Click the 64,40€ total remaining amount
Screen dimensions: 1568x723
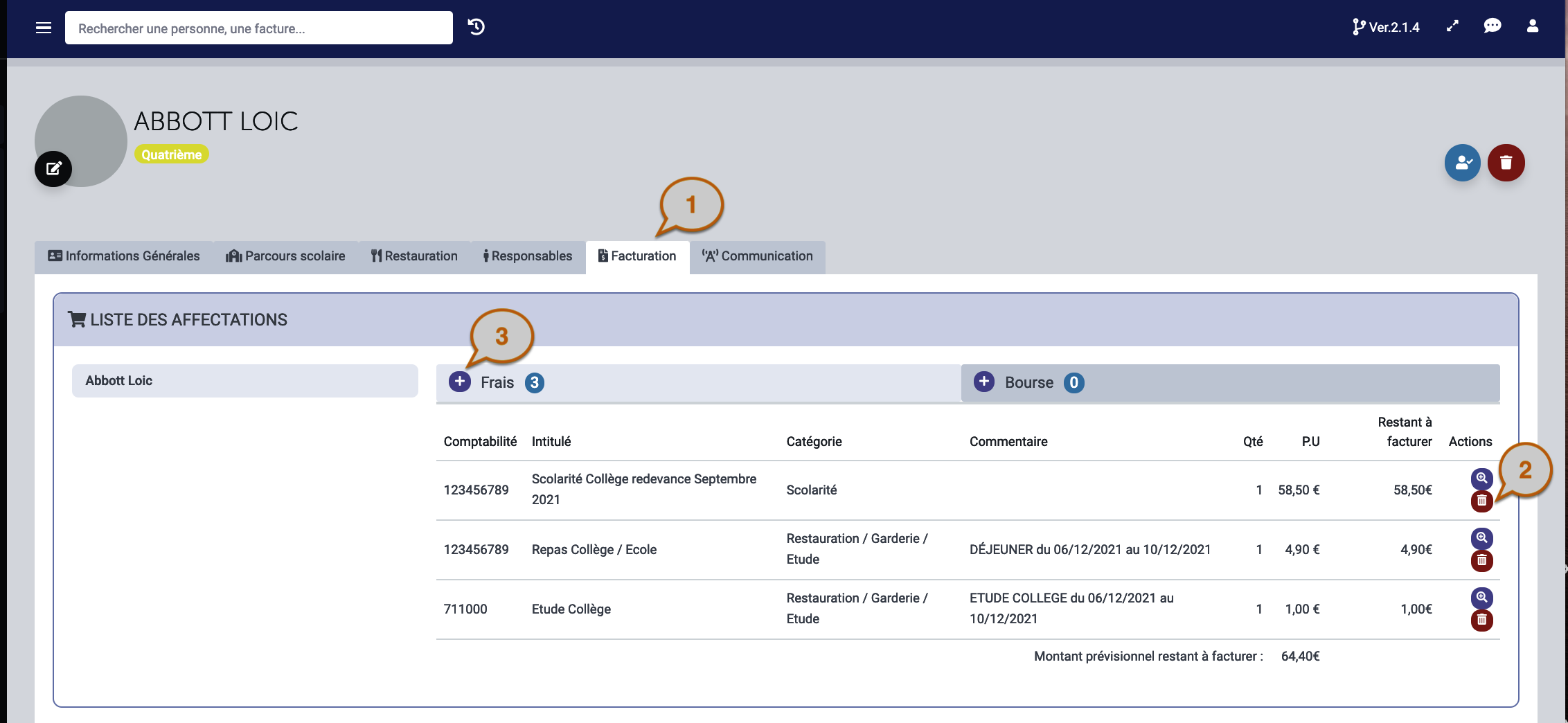1301,657
